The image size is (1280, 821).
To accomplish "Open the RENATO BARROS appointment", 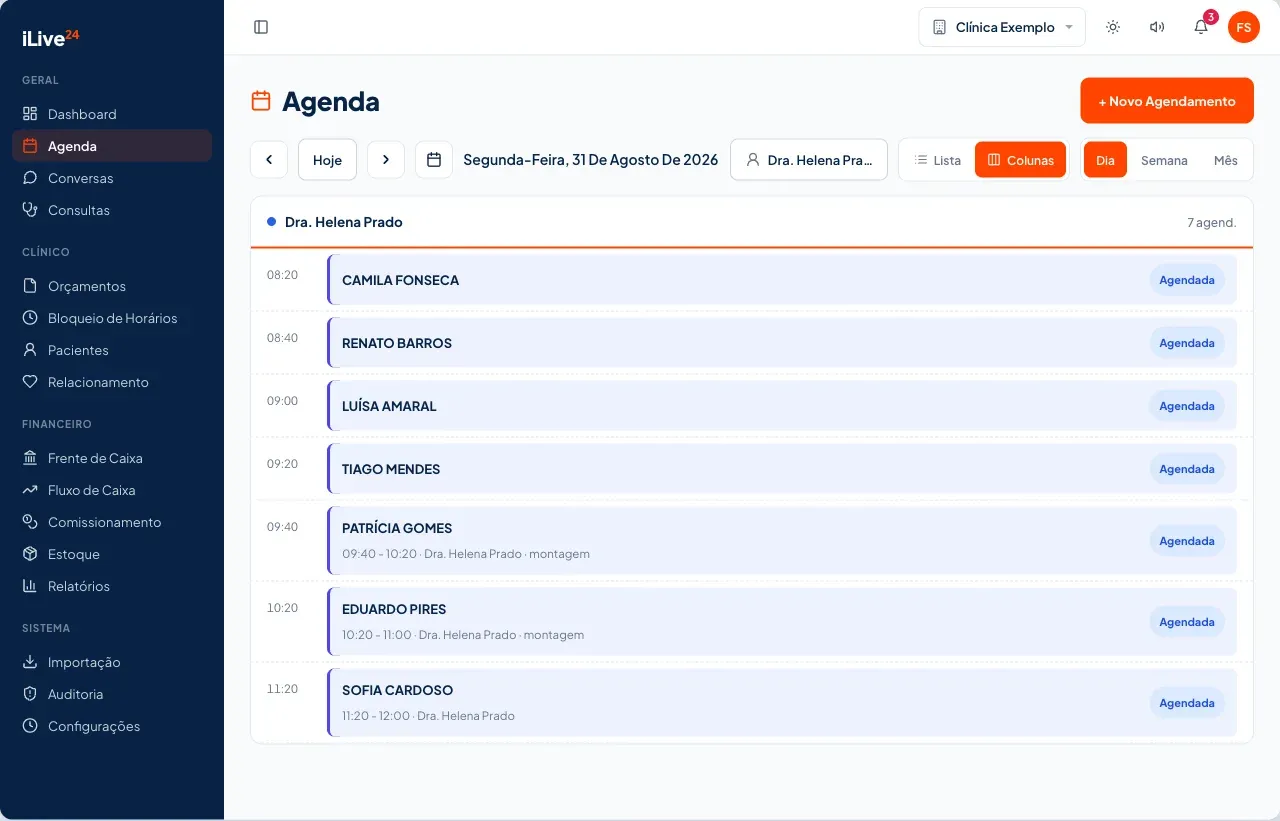I will coord(782,343).
